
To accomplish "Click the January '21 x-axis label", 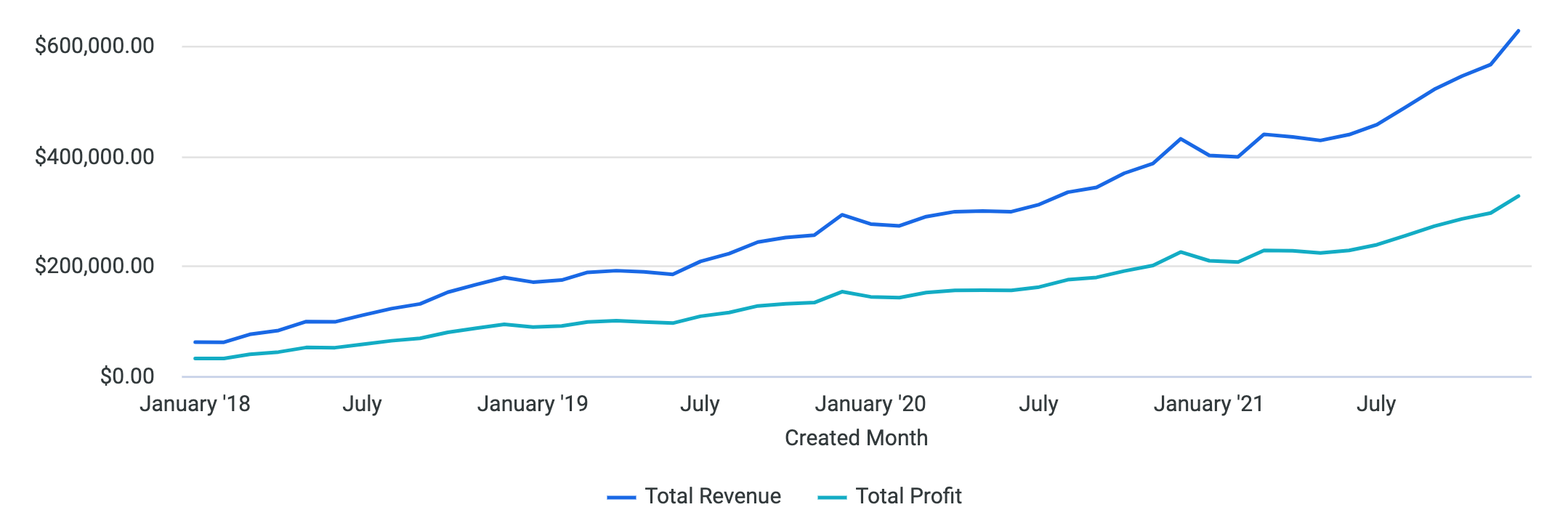I will point(1208,404).
